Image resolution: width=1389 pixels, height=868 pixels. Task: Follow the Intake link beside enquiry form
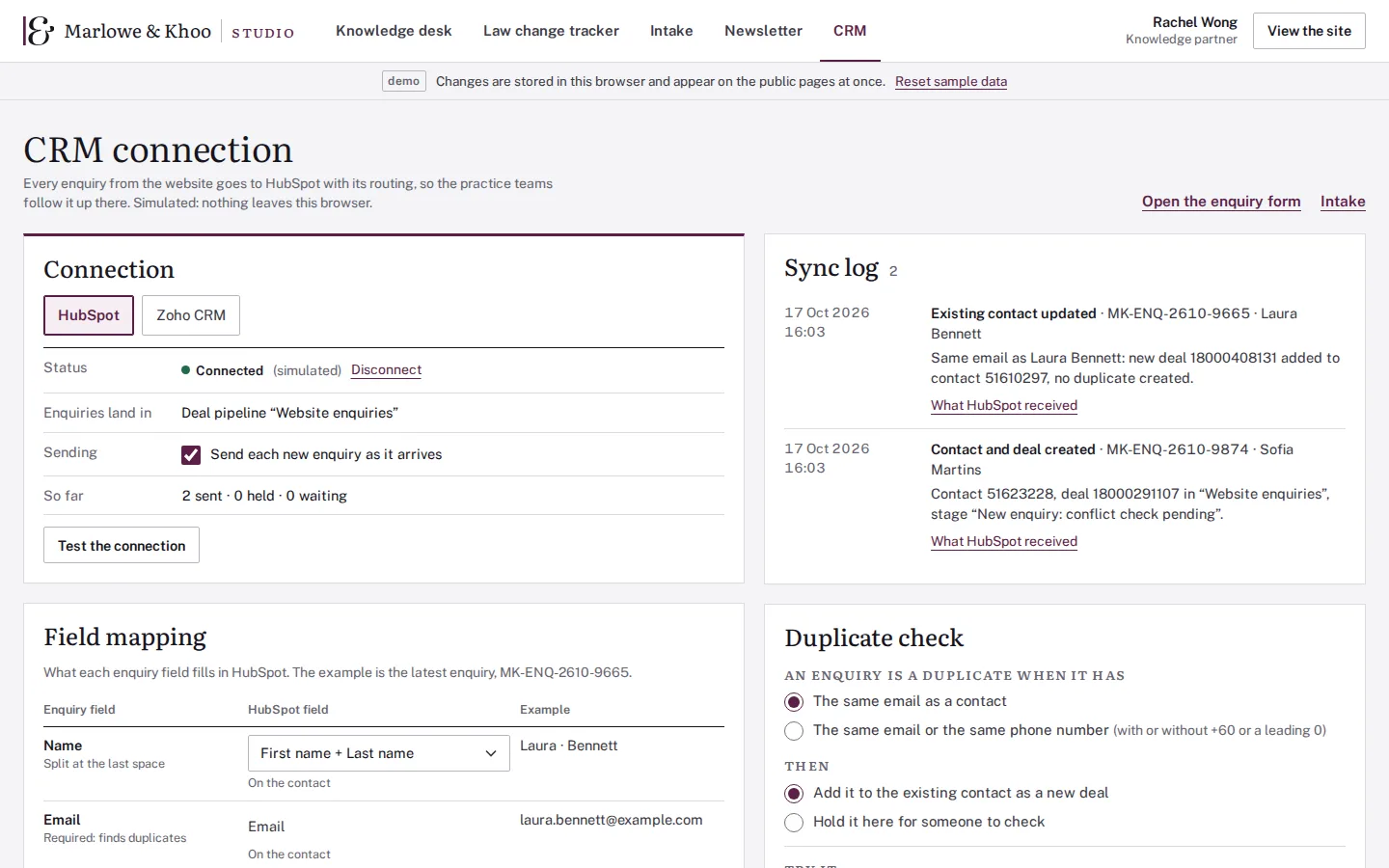pos(1343,202)
